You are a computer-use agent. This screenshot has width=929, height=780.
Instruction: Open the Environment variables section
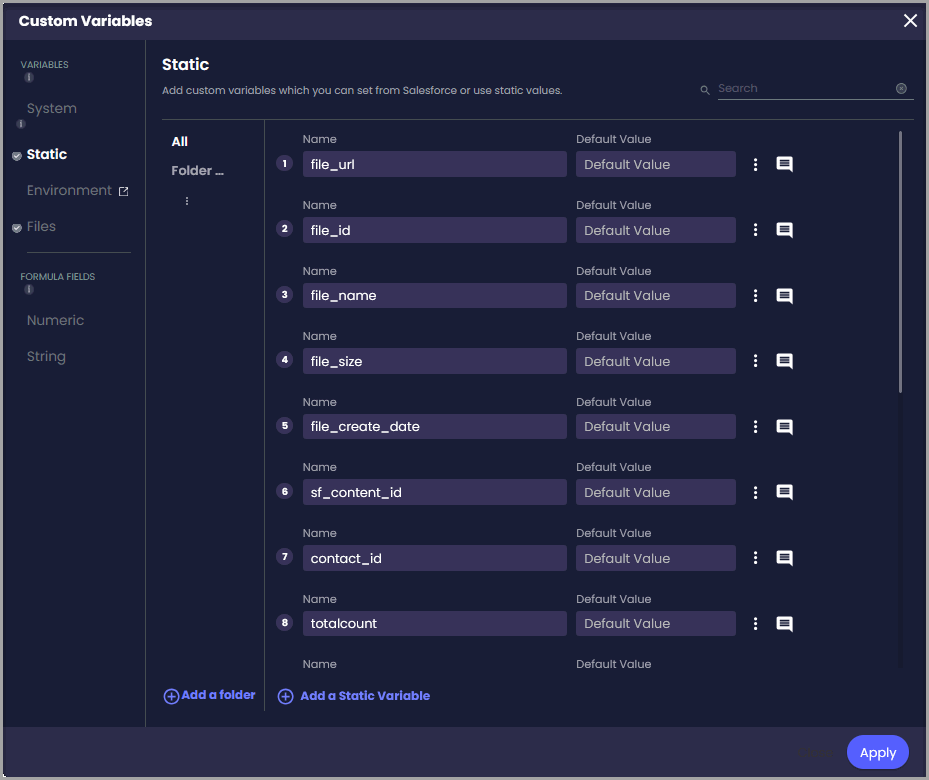pos(69,190)
